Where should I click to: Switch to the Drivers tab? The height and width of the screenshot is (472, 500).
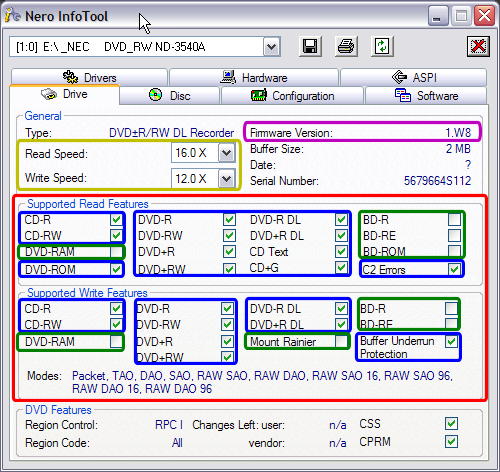[89, 77]
